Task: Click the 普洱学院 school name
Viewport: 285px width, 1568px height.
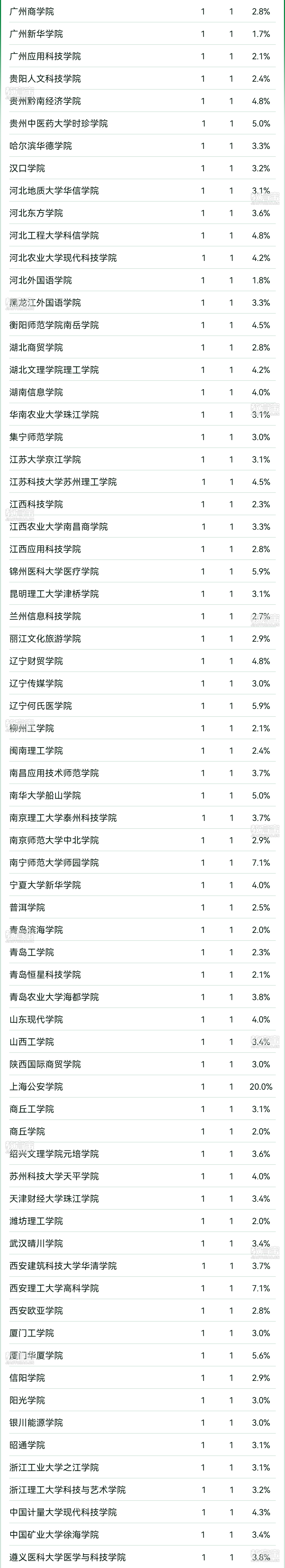Action: (27, 908)
